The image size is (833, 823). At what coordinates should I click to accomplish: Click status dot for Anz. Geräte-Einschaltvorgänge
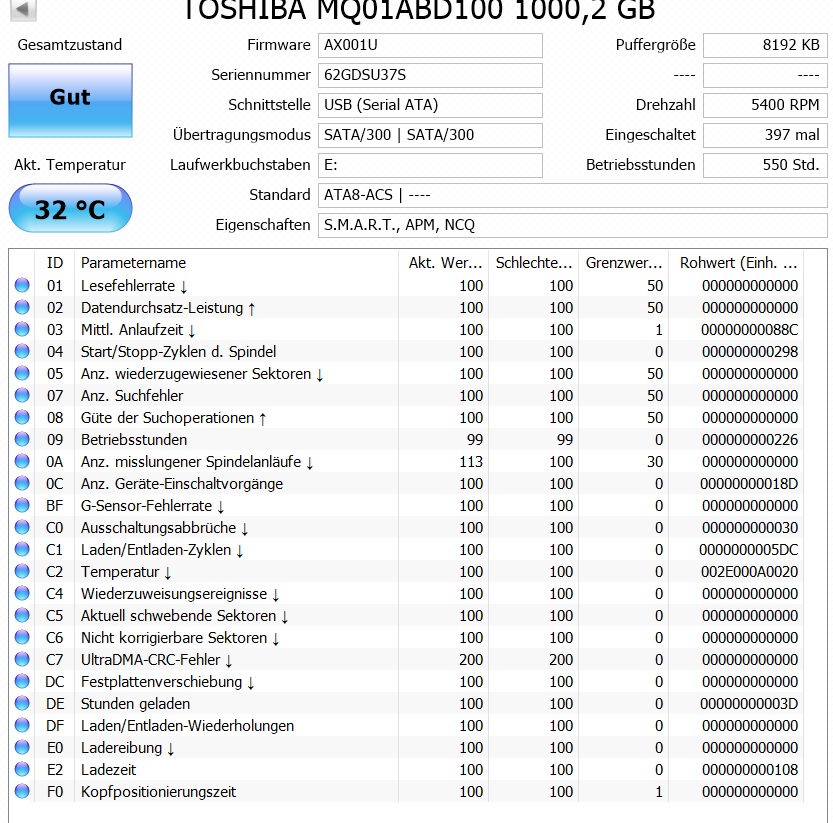[x=22, y=483]
